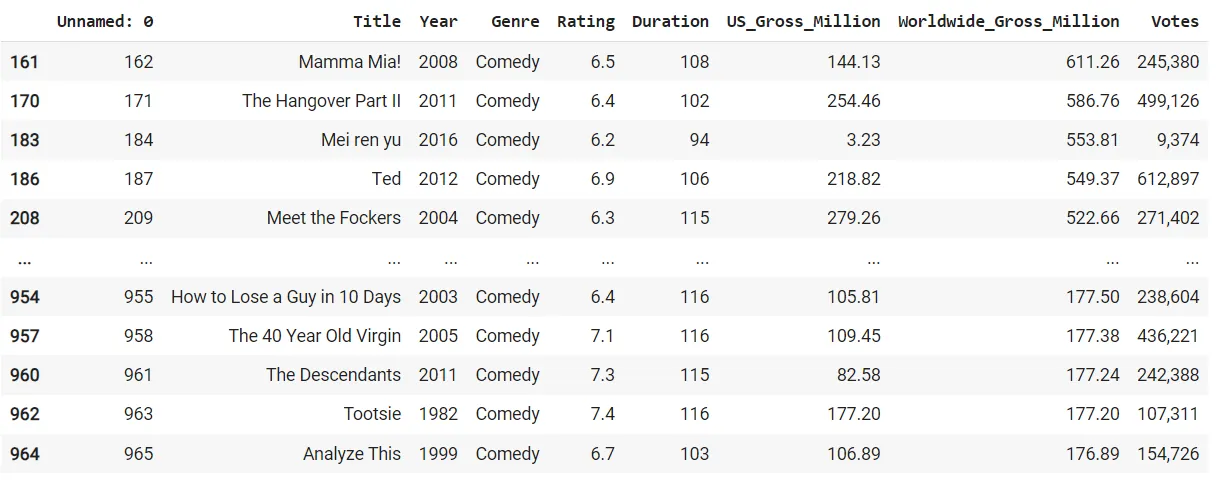This screenshot has width=1216, height=480.
Task: Select The 40 Year Old Virgin cell
Action: click(314, 336)
